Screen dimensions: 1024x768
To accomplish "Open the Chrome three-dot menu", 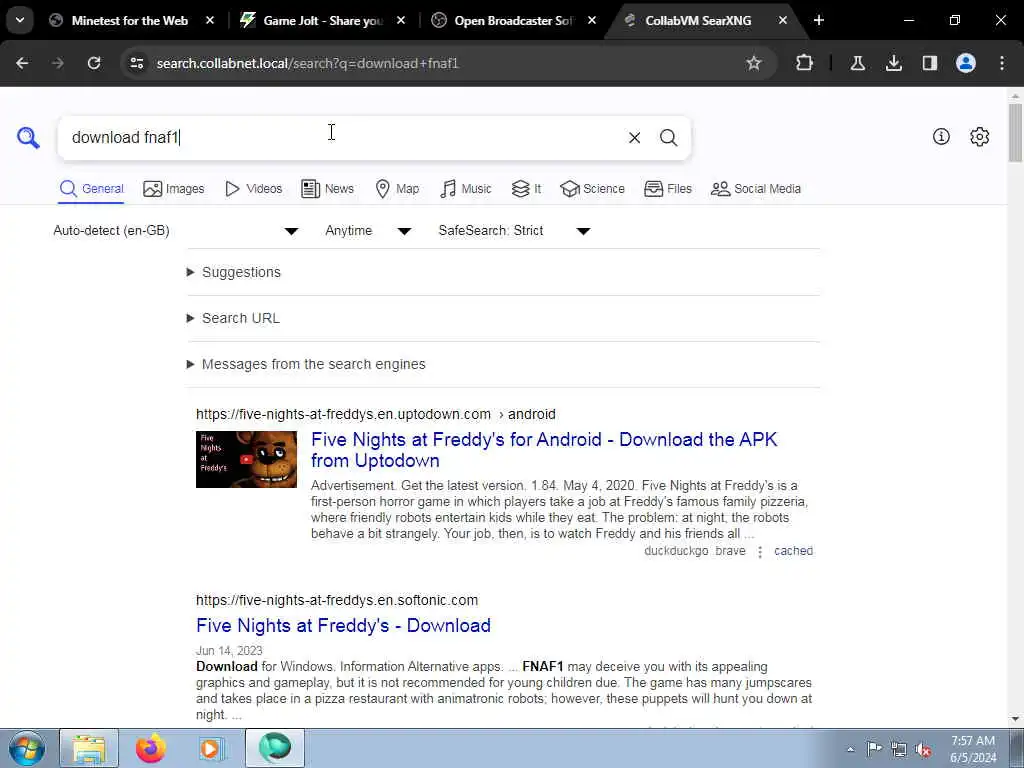I will coord(1002,63).
